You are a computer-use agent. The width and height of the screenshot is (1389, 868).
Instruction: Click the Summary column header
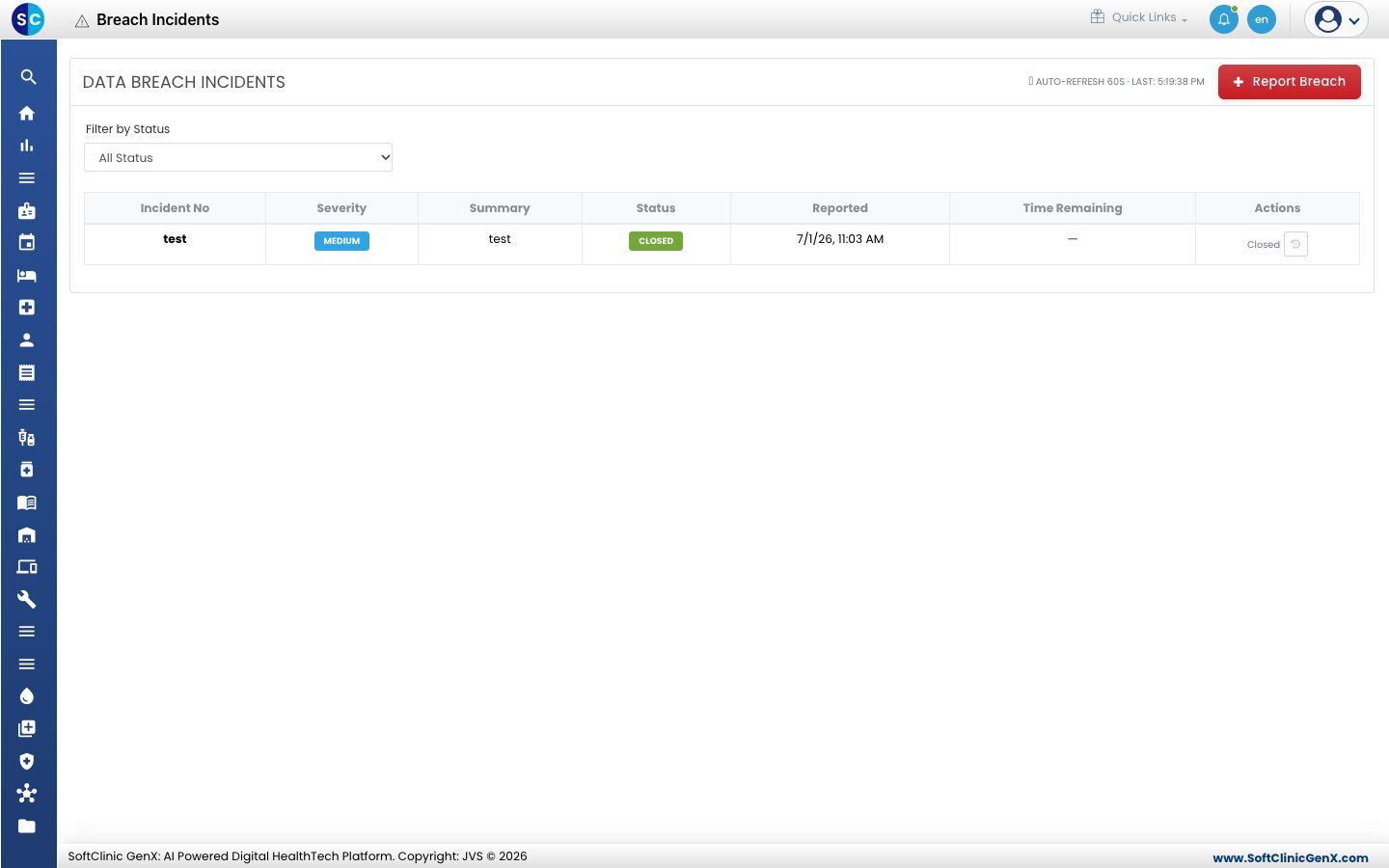[500, 208]
